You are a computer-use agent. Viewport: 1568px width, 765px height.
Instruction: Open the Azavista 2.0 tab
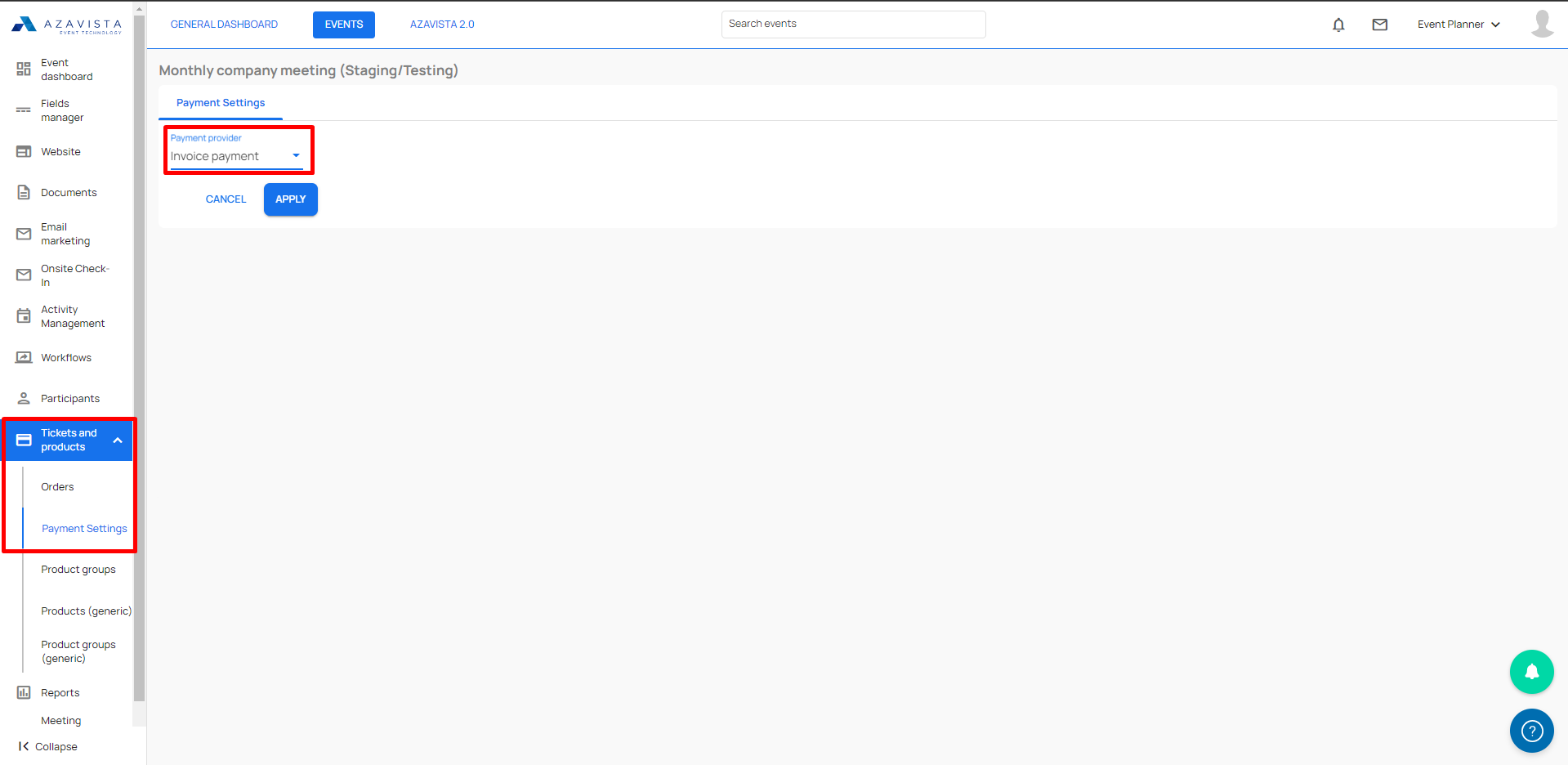click(x=442, y=25)
